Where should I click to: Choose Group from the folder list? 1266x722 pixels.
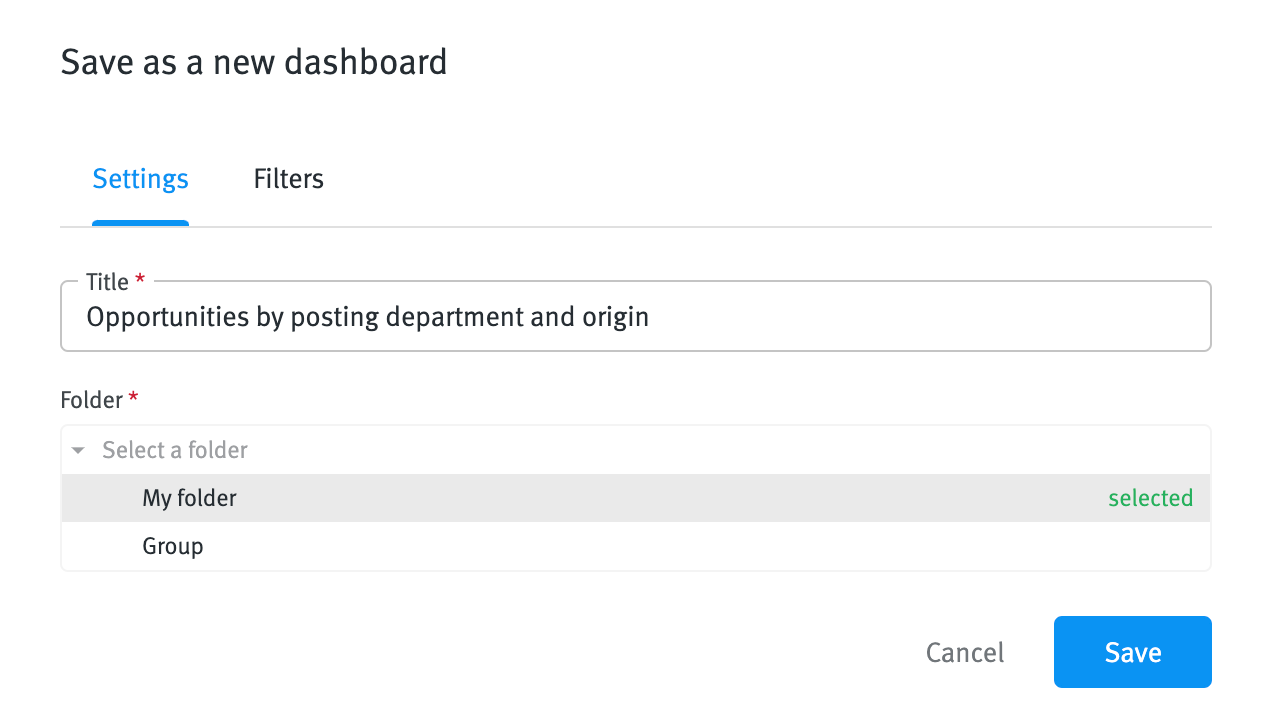pos(173,546)
